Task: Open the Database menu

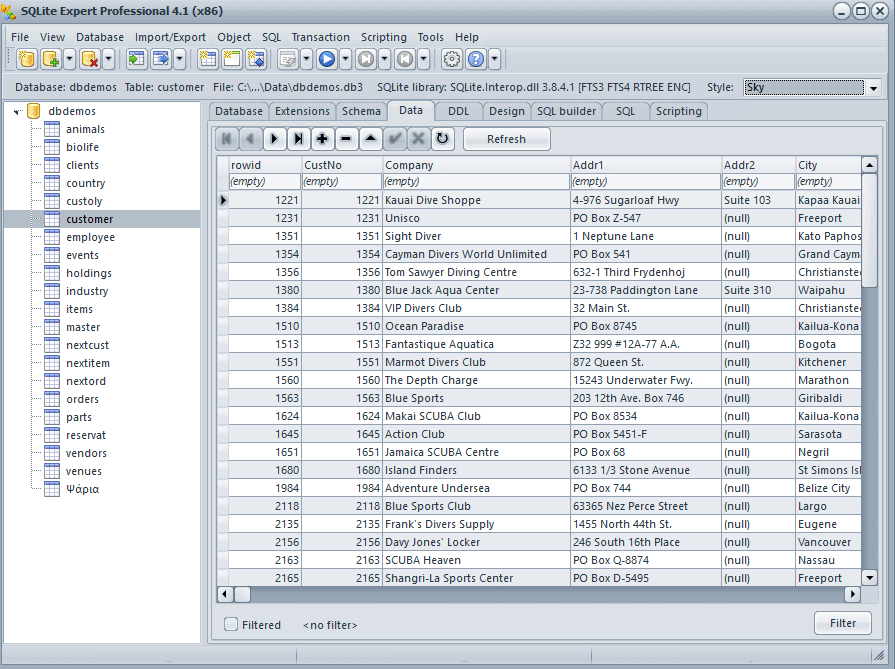Action: [x=100, y=37]
